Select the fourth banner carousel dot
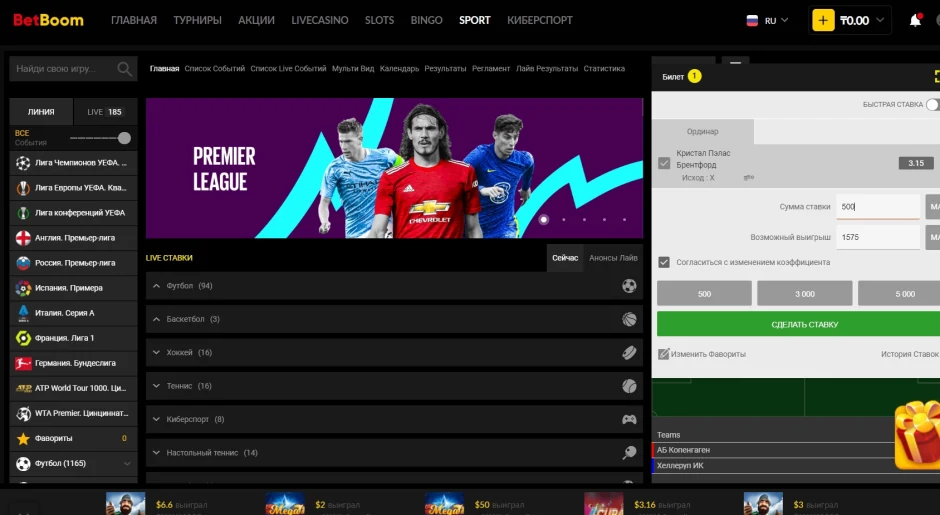Screen dimensions: 940x515 coord(604,219)
